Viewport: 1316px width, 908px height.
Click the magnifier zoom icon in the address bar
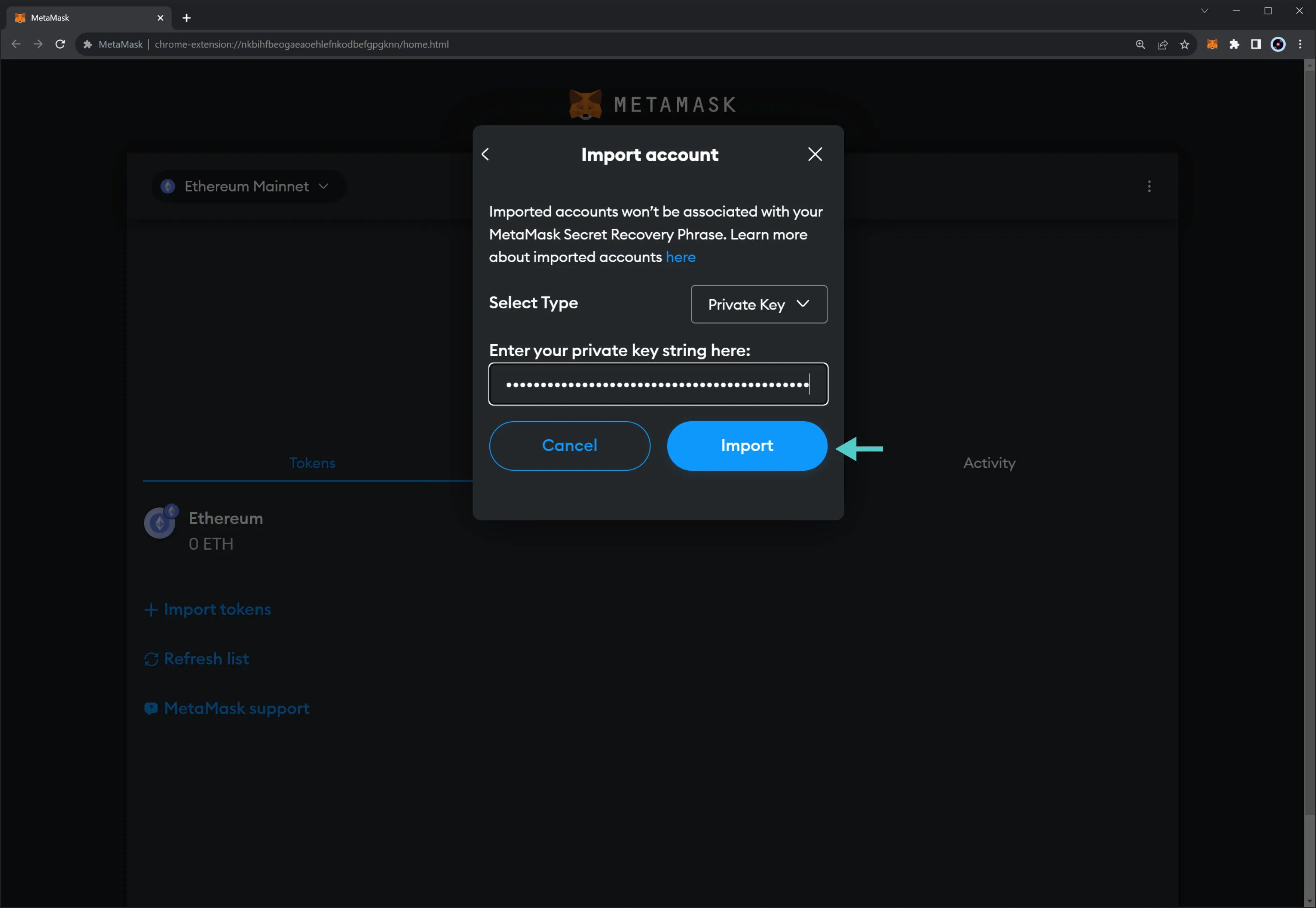1140,44
